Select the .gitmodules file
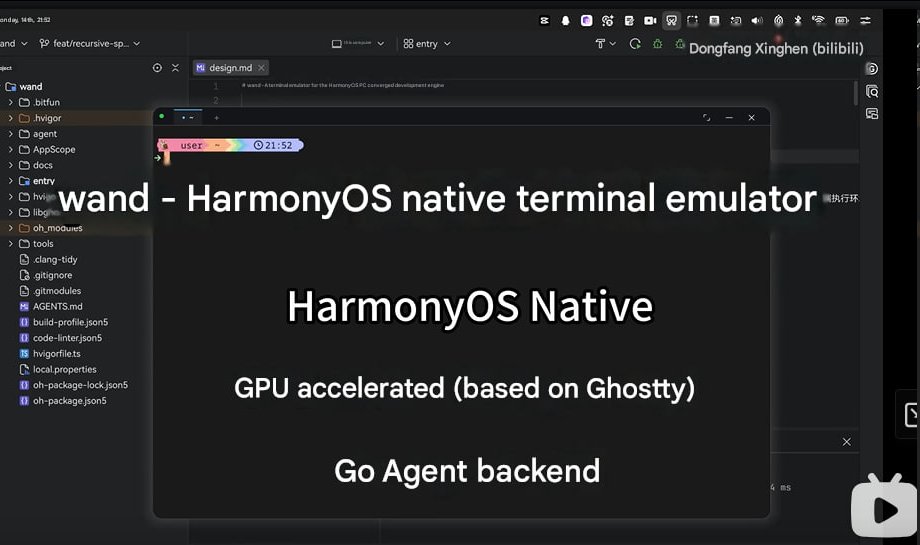 click(x=57, y=290)
